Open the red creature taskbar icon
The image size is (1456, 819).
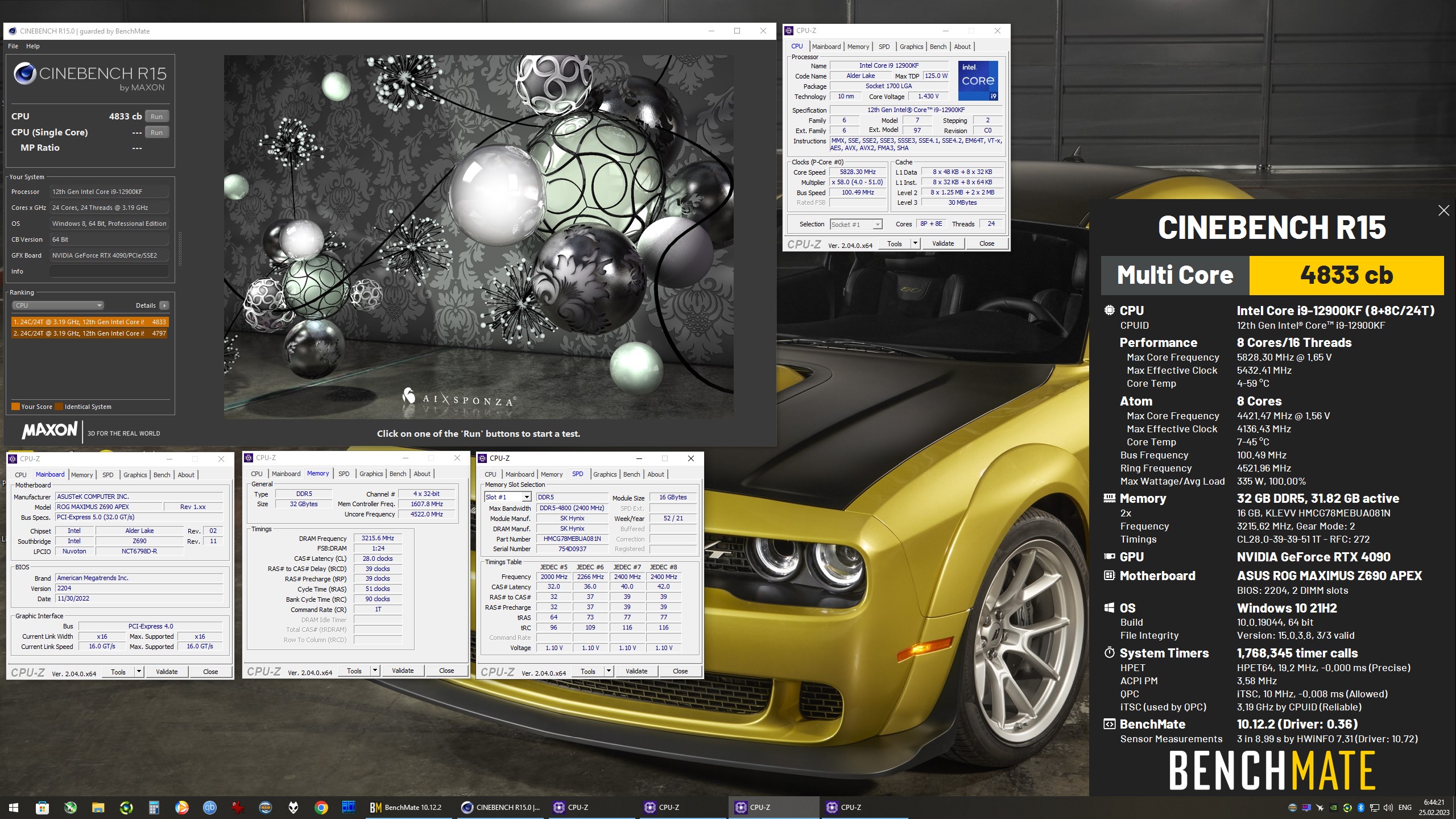[237, 807]
